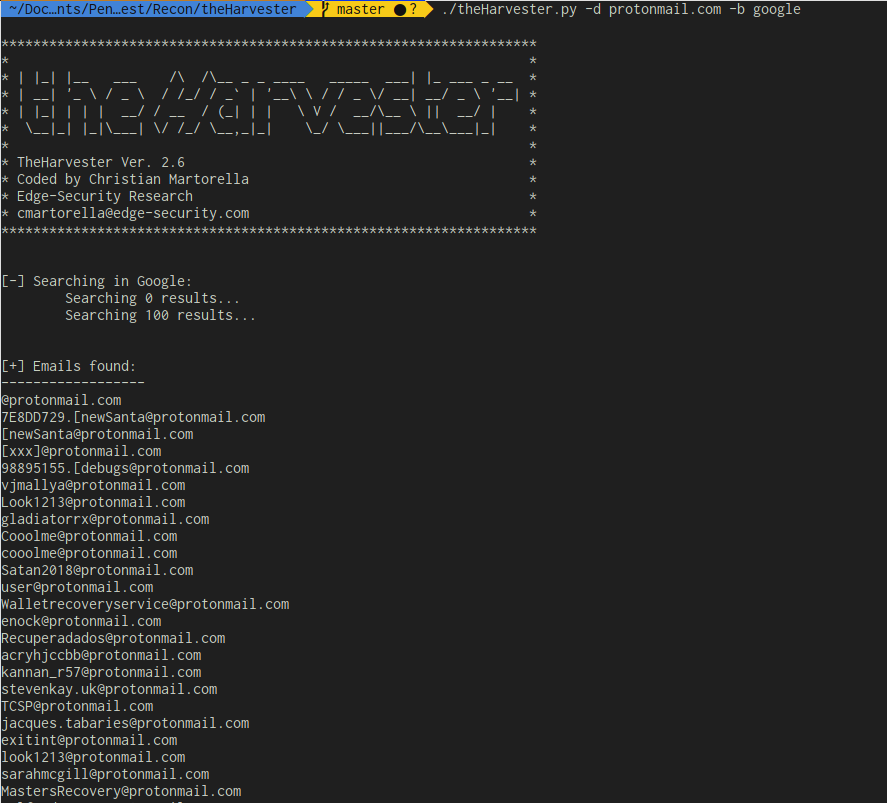The width and height of the screenshot is (887, 803).
Task: Click stevenkay.uk@protonmail.com entry
Action: click(109, 689)
